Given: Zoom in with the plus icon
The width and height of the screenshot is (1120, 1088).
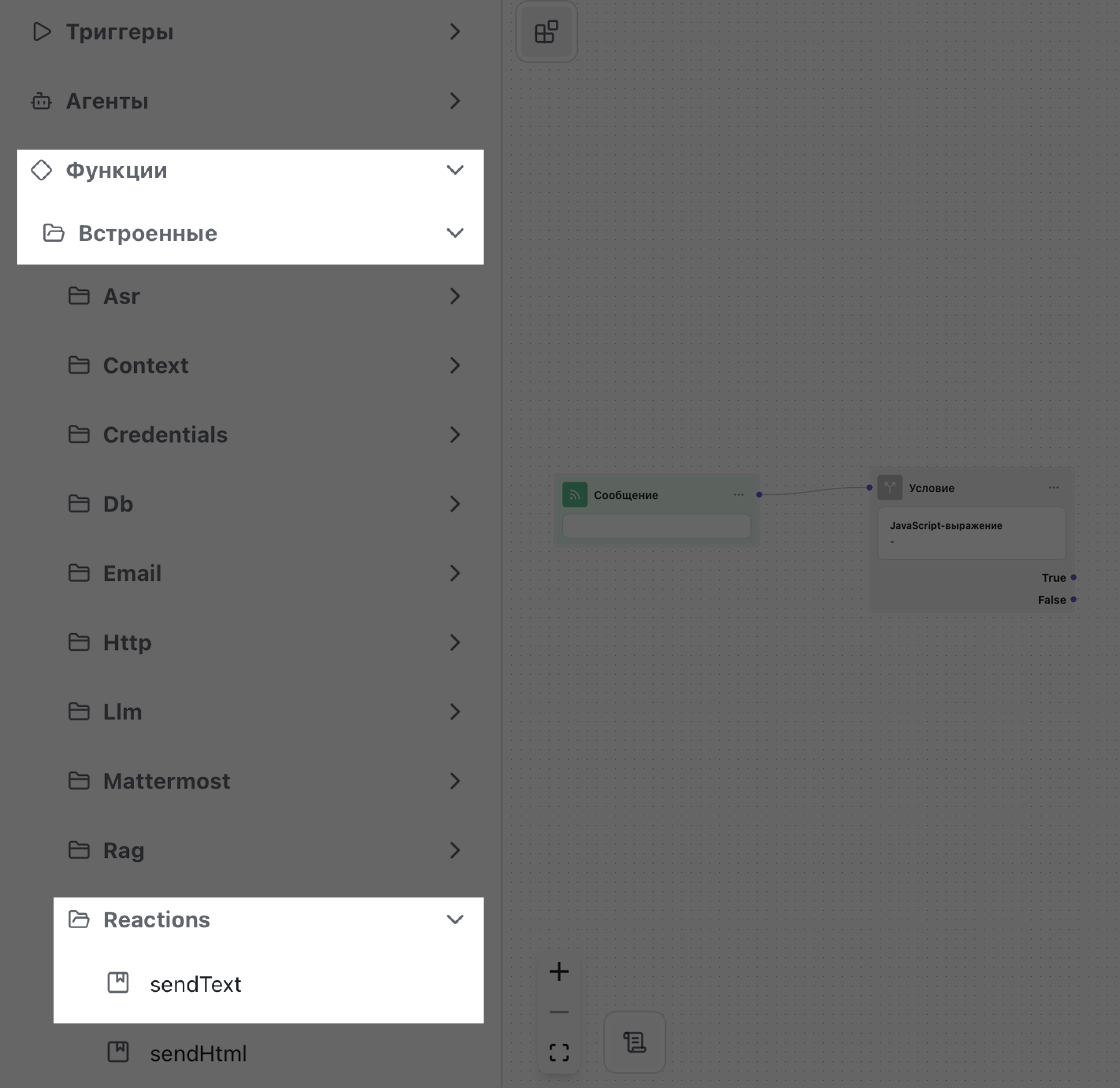Looking at the screenshot, I should coord(558,972).
